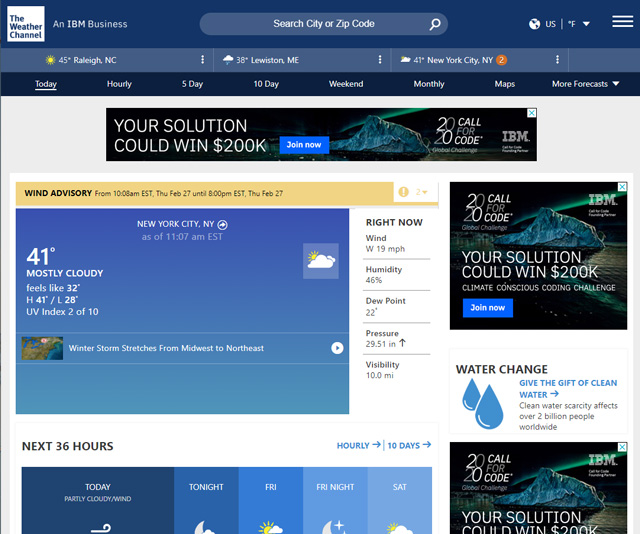Select the FRI NIGHT forecast column

[x=335, y=501]
